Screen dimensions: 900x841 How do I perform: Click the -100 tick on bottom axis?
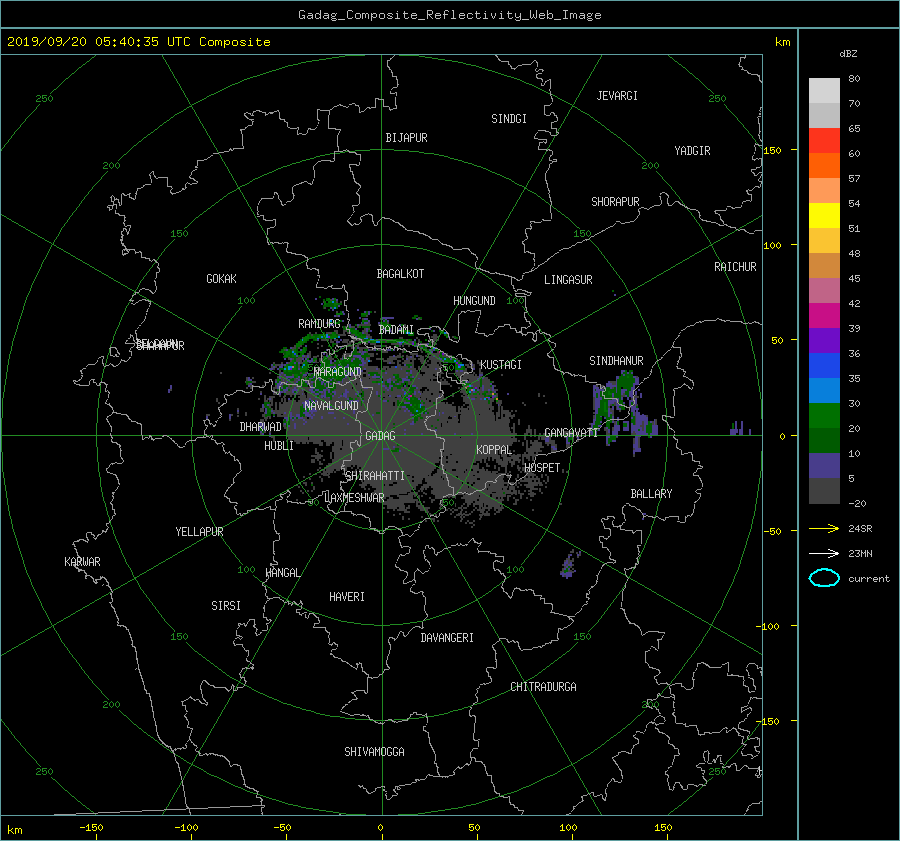[x=186, y=827]
